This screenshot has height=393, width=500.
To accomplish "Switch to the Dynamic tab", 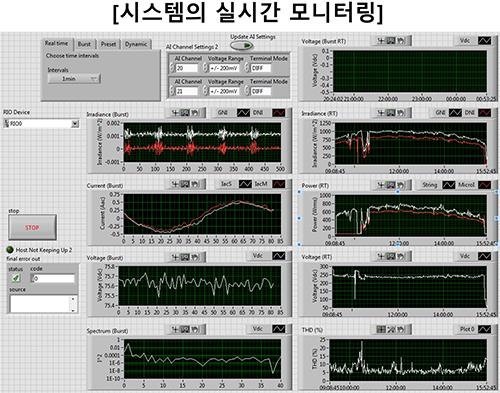I will (136, 44).
